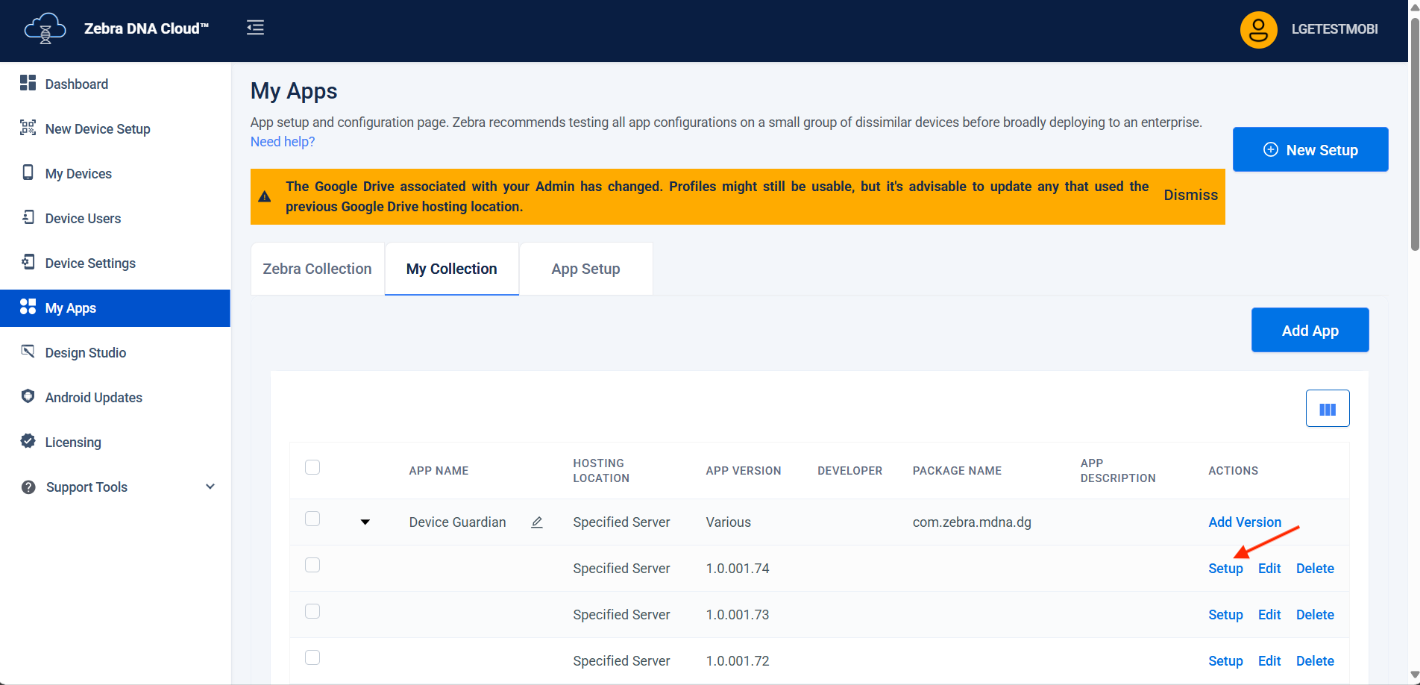
Task: Collapse the Device Guardian row arrow
Action: [365, 522]
